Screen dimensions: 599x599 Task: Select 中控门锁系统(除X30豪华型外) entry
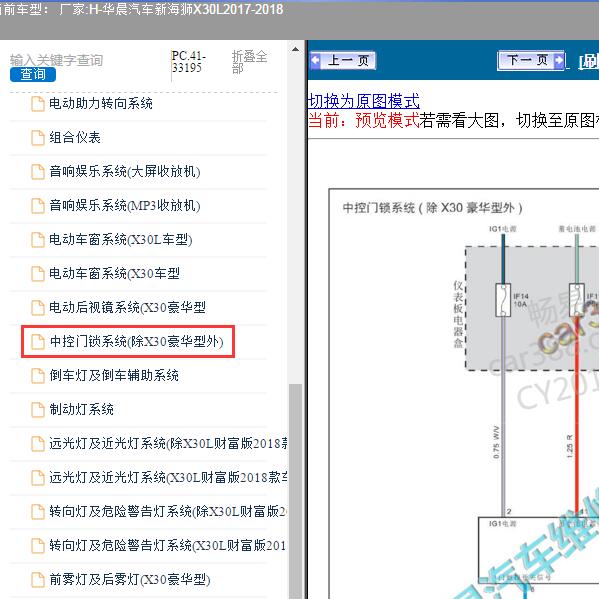point(136,342)
